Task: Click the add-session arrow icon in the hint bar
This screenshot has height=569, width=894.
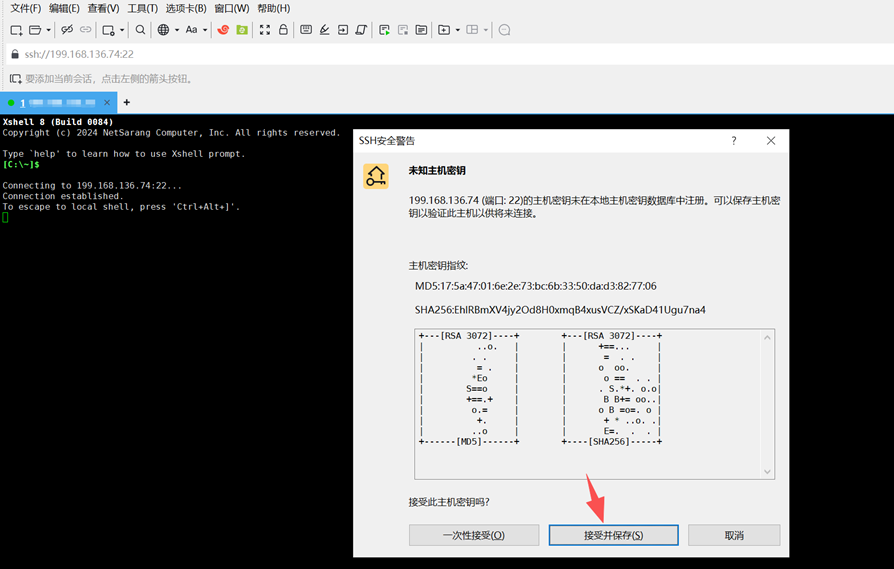Action: click(15, 78)
